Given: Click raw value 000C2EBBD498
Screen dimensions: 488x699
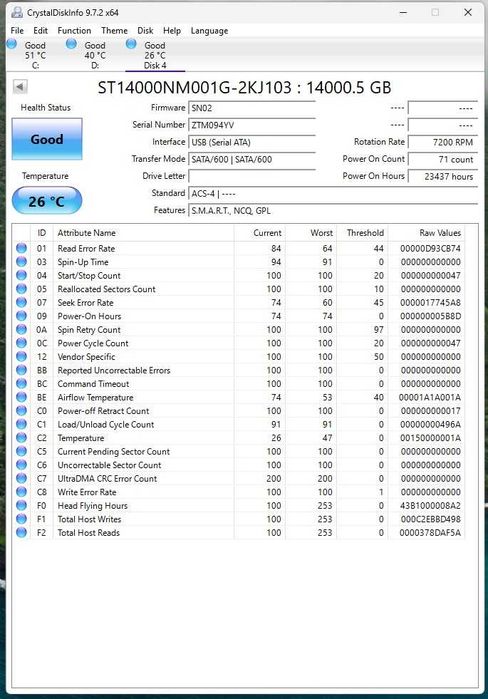Looking at the screenshot, I should pyautogui.click(x=430, y=519).
